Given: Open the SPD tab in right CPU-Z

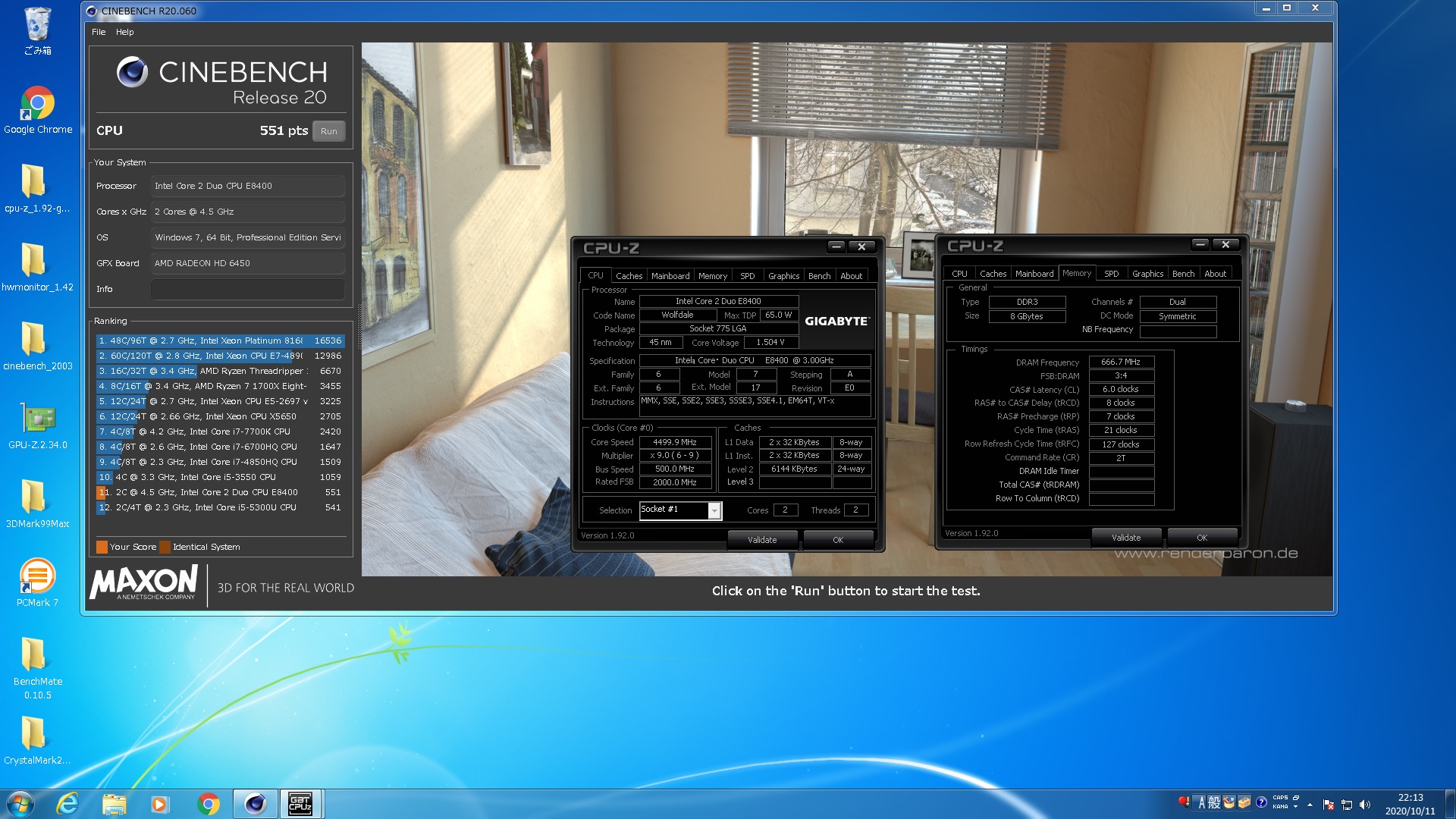Looking at the screenshot, I should click(1111, 274).
